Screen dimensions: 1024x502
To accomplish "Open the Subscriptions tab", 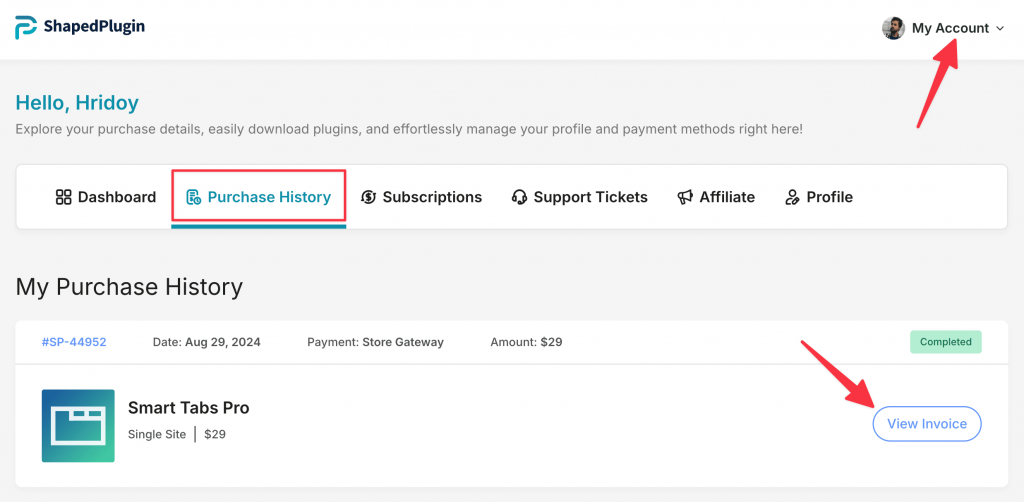I will click(421, 197).
